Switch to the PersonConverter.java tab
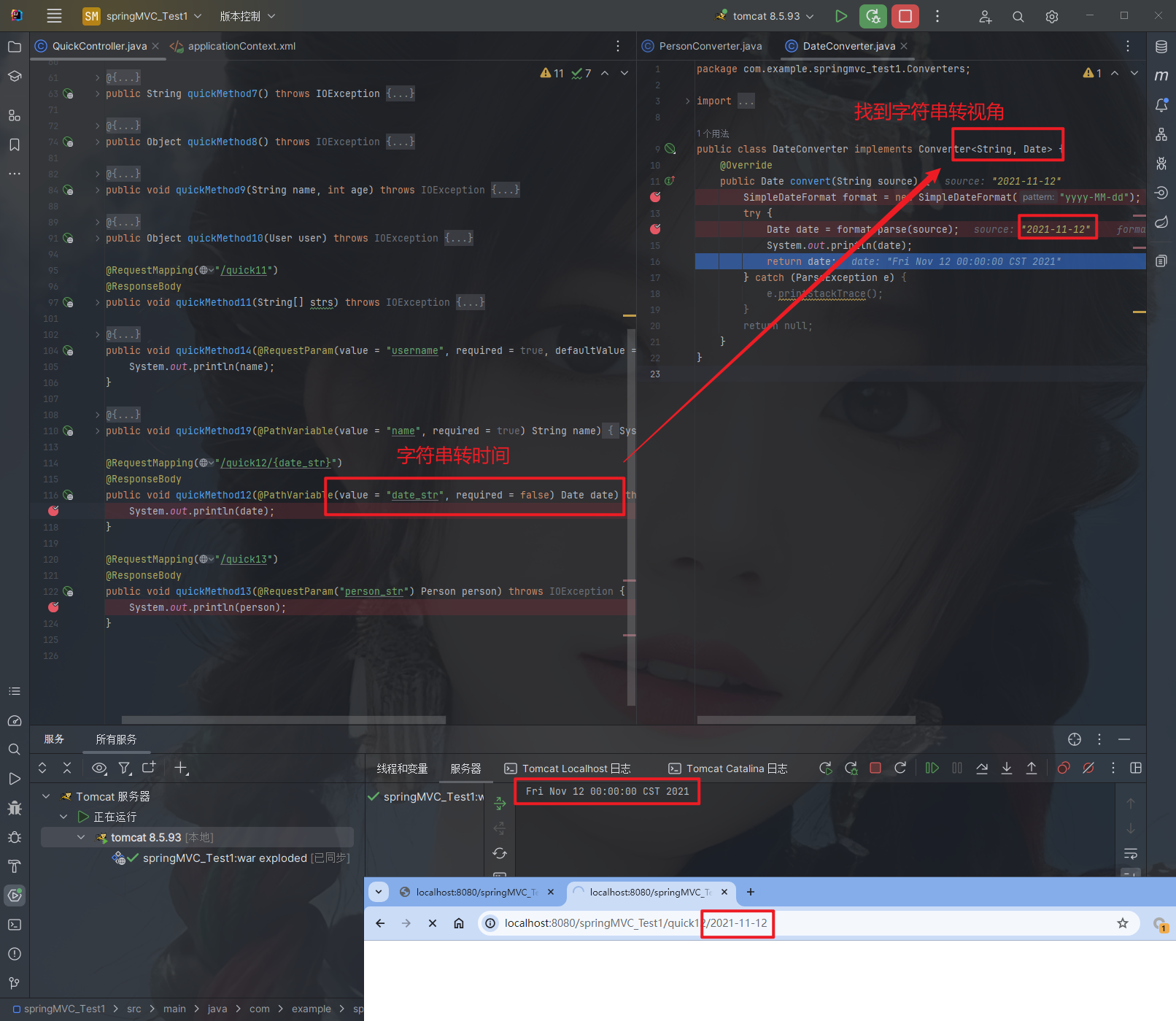 coord(710,46)
